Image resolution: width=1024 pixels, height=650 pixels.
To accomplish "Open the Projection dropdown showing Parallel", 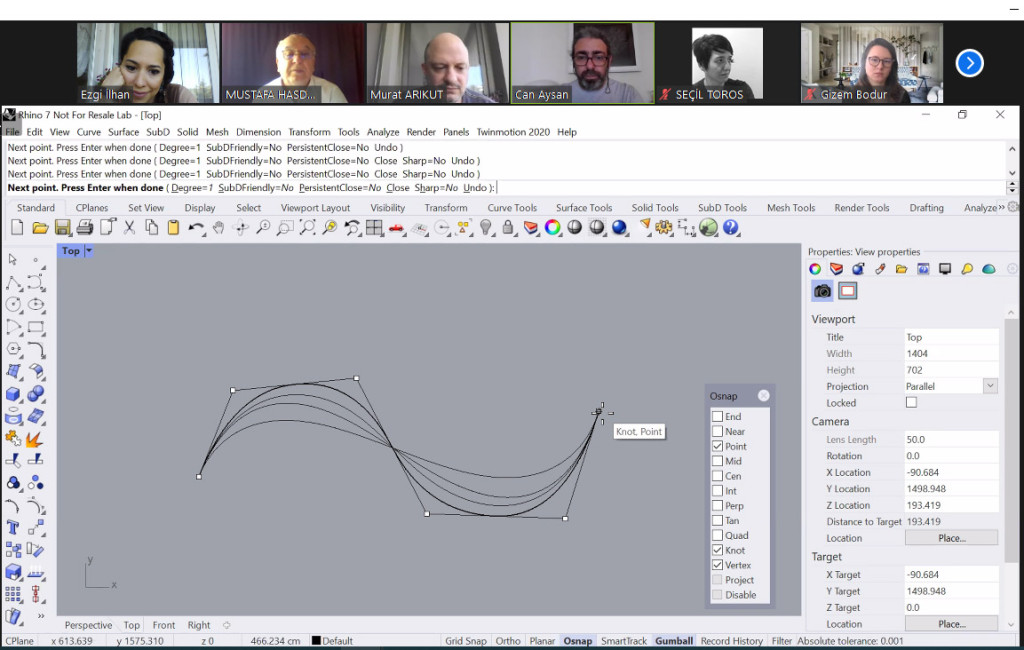I will (990, 386).
